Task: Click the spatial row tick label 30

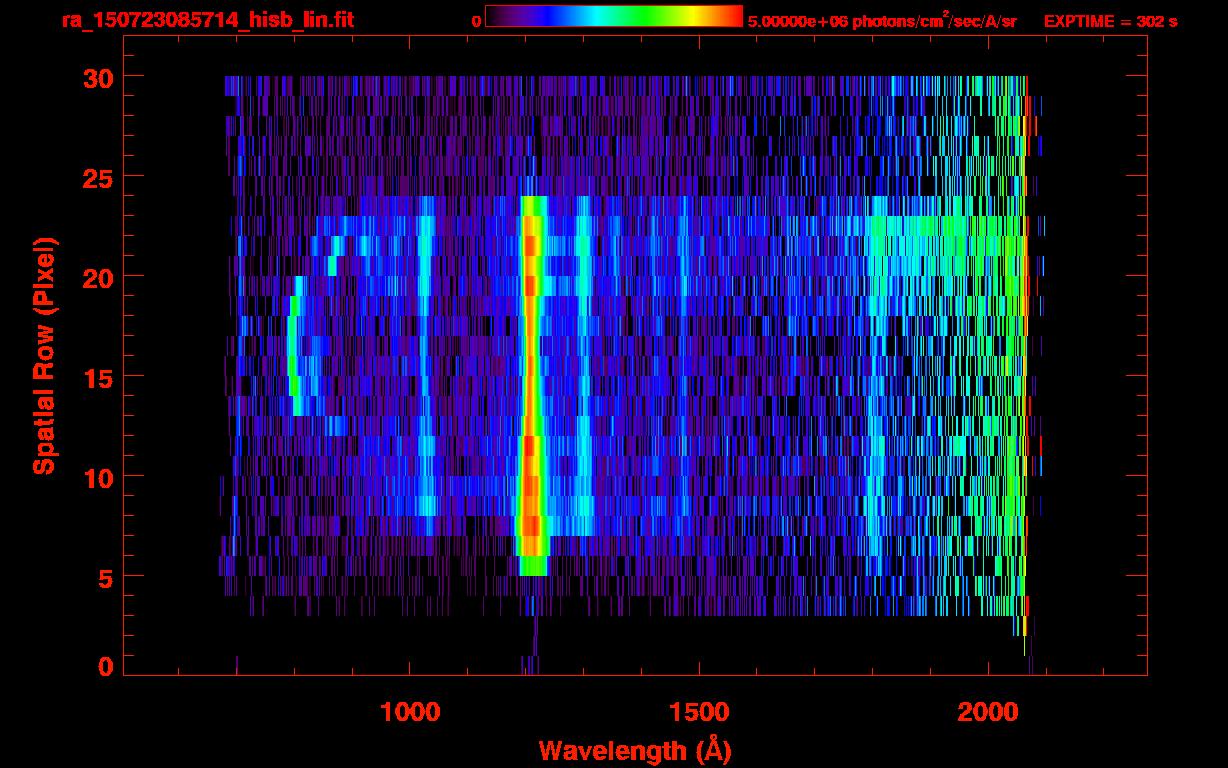Action: (x=98, y=77)
